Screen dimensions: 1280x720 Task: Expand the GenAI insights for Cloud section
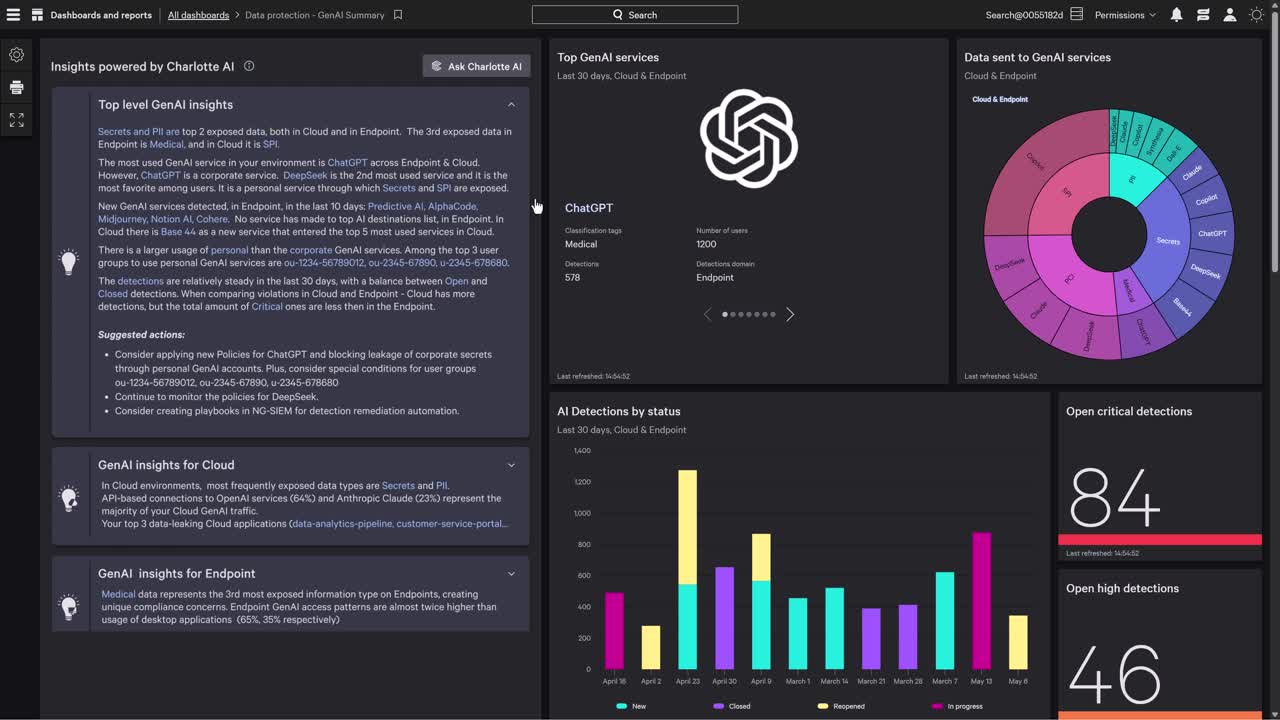click(511, 465)
